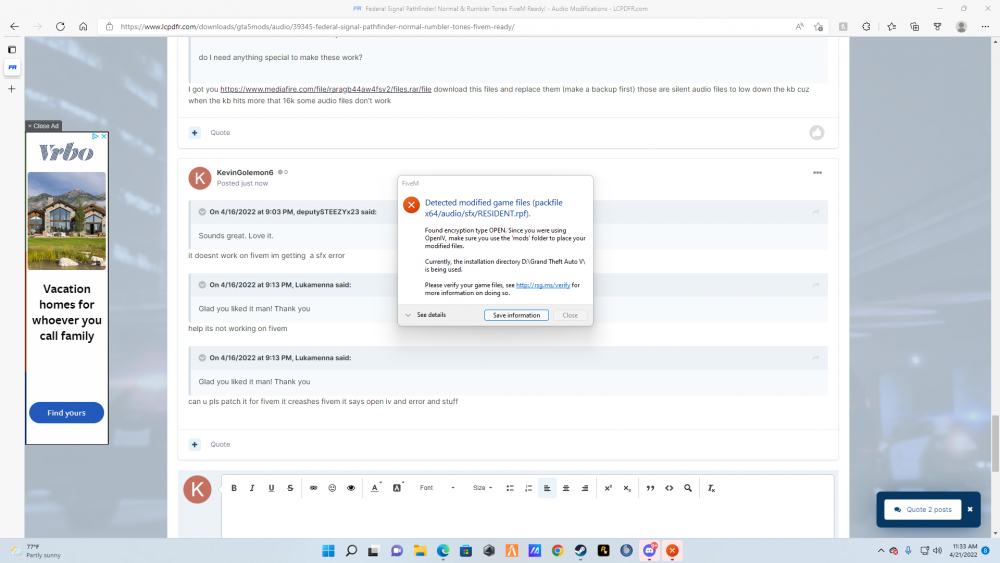Click Find yours in the Vrbo ad

click(x=66, y=413)
